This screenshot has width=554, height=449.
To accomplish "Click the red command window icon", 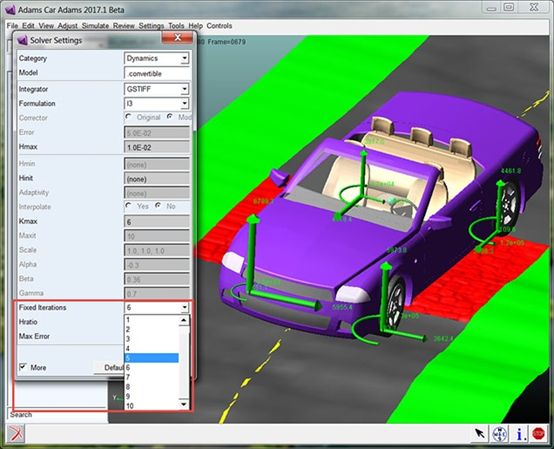I will coord(15,433).
